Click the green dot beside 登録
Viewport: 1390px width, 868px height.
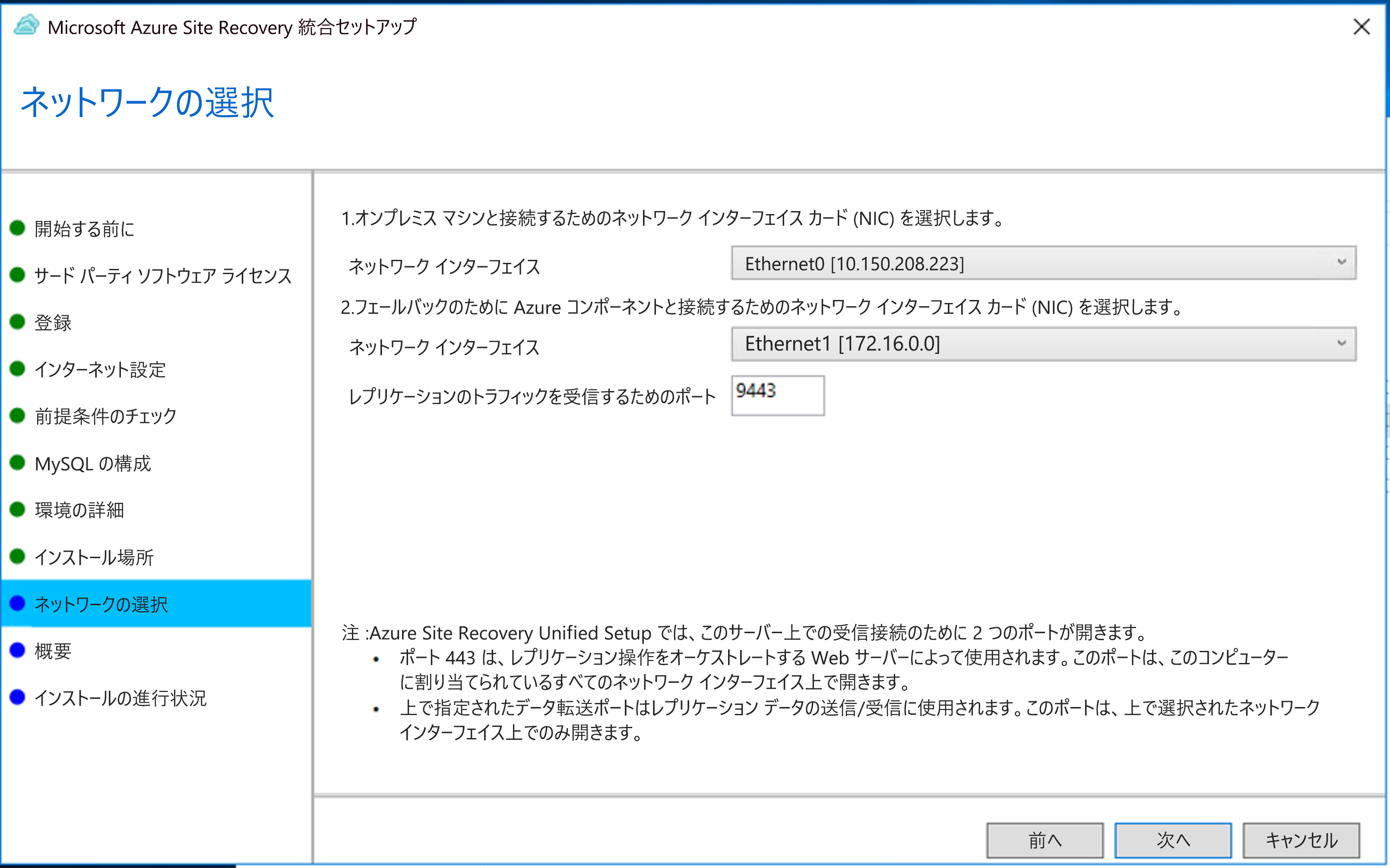tap(17, 322)
